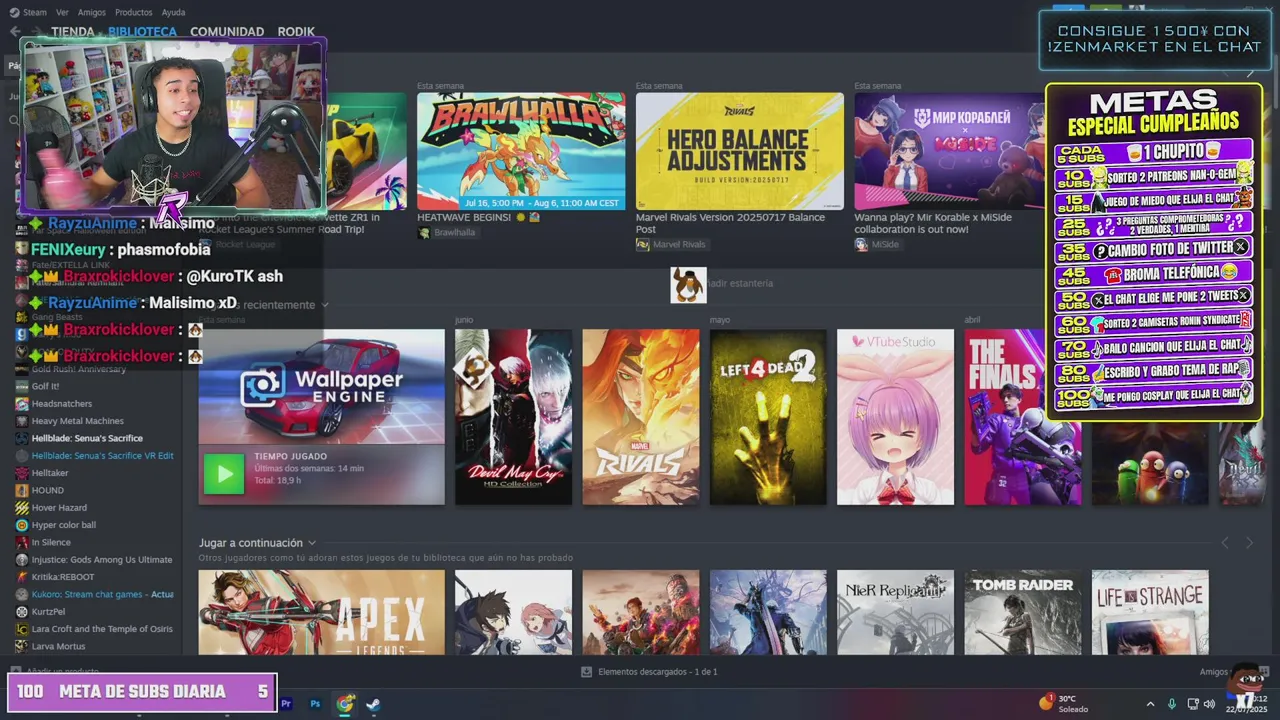Open the Tomb Raider play-next card

[x=1023, y=612]
